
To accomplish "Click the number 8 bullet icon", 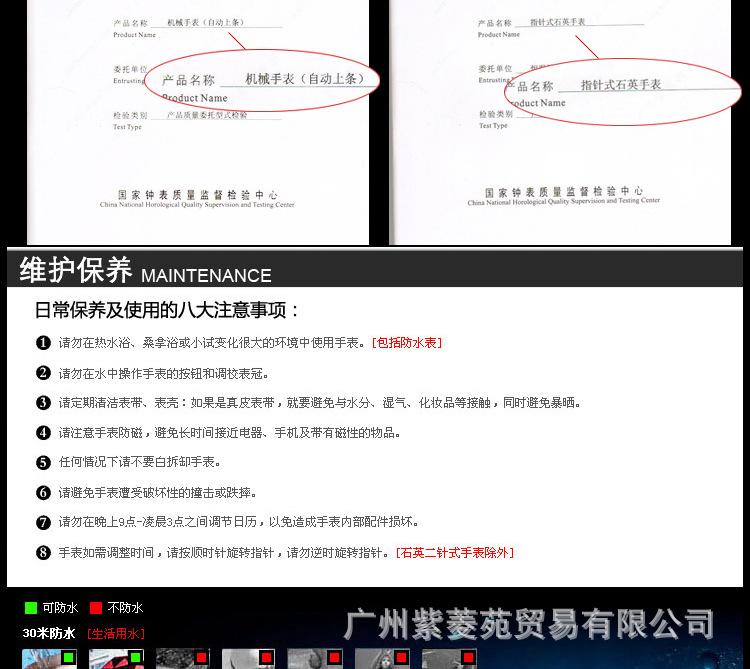I will (x=43, y=553).
